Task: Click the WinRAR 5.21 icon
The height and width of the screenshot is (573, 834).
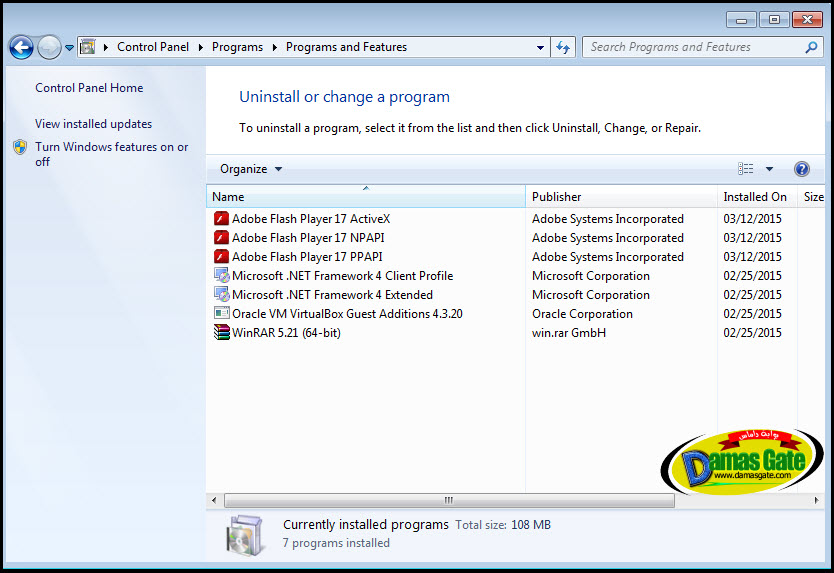Action: coord(221,333)
